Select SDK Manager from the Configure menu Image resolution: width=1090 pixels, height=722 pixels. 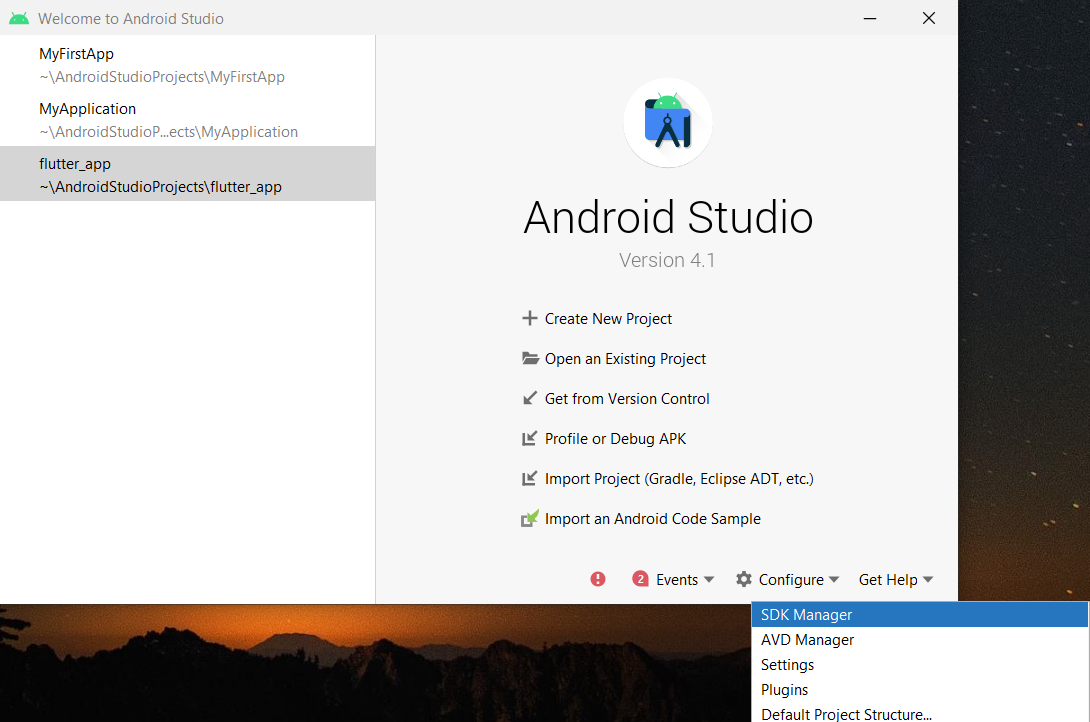(919, 615)
